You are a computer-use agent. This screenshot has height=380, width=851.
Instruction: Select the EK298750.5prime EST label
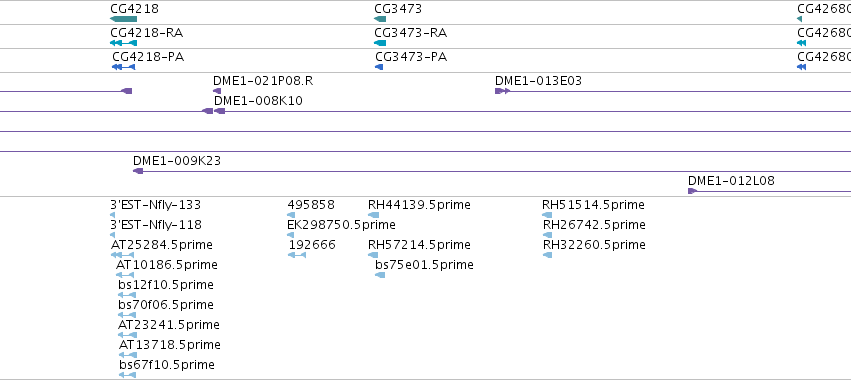click(341, 225)
